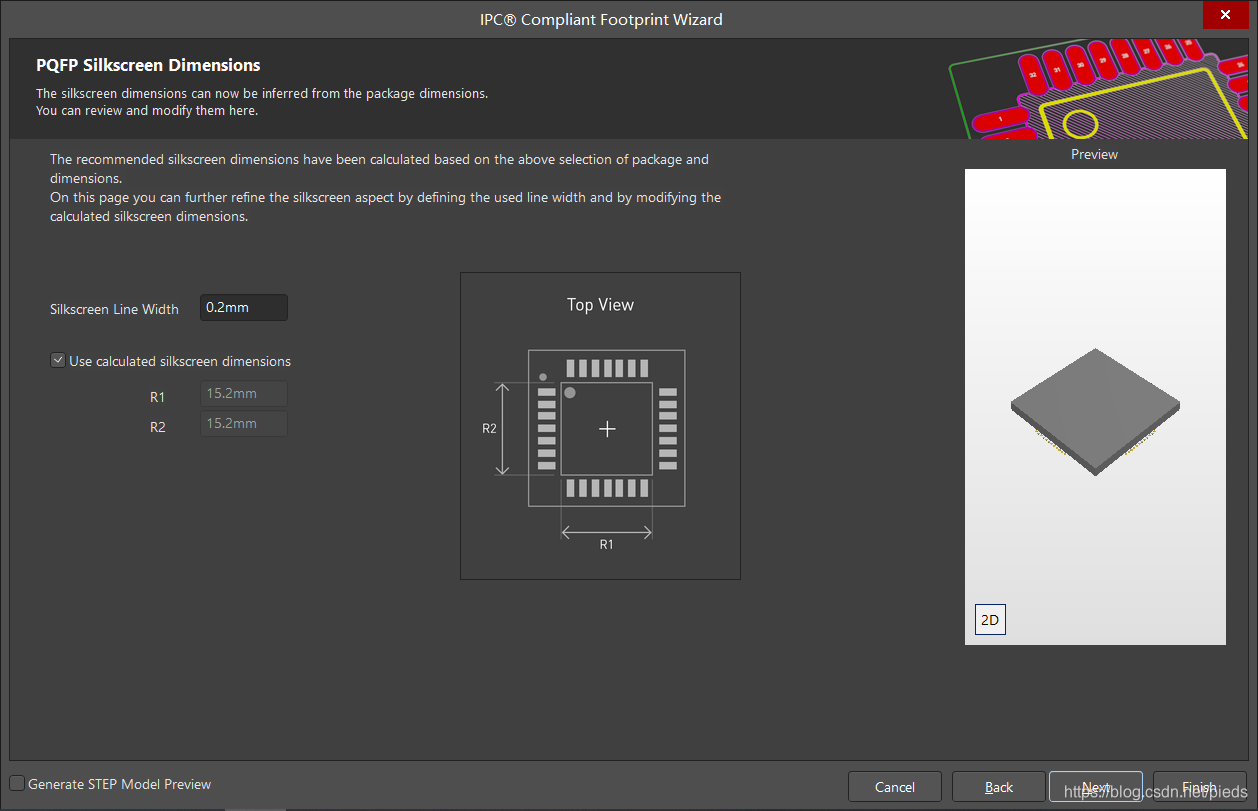Click Finish to complete the wizard

tap(1199, 787)
